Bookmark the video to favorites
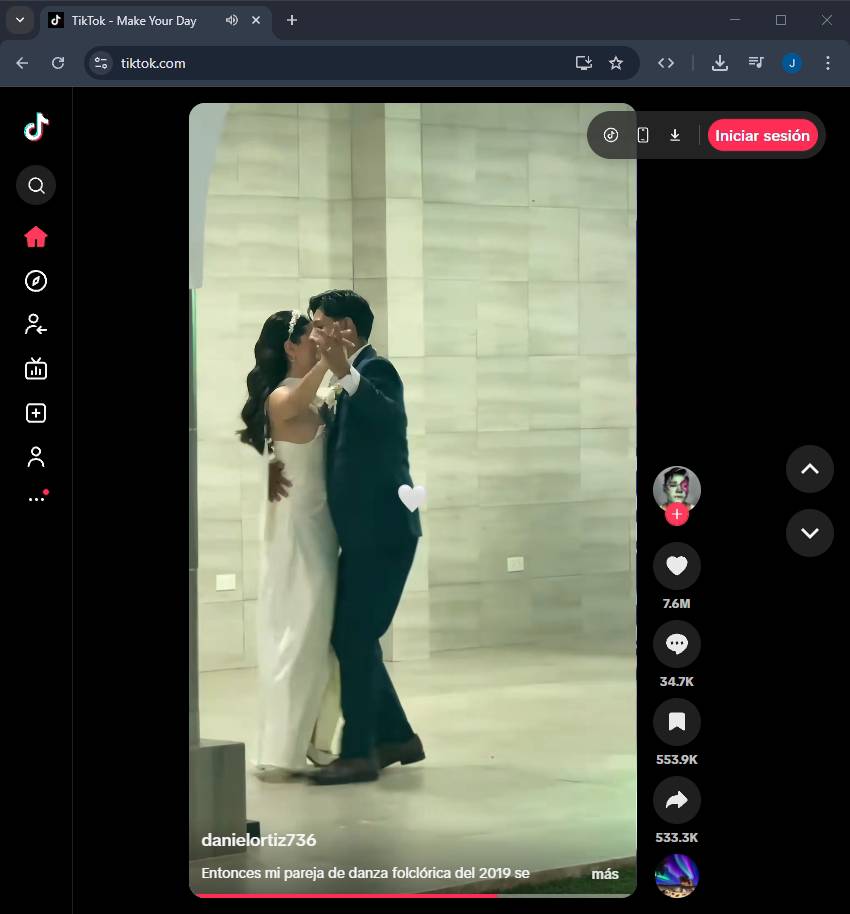The image size is (850, 914). click(x=677, y=722)
